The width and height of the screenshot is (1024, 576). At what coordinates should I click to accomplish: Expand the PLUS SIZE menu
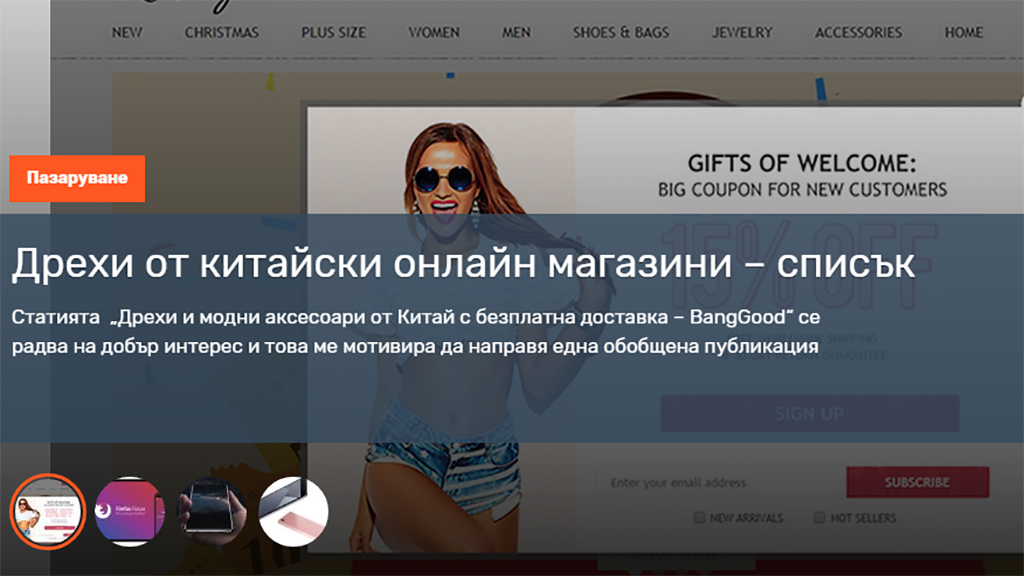click(333, 32)
